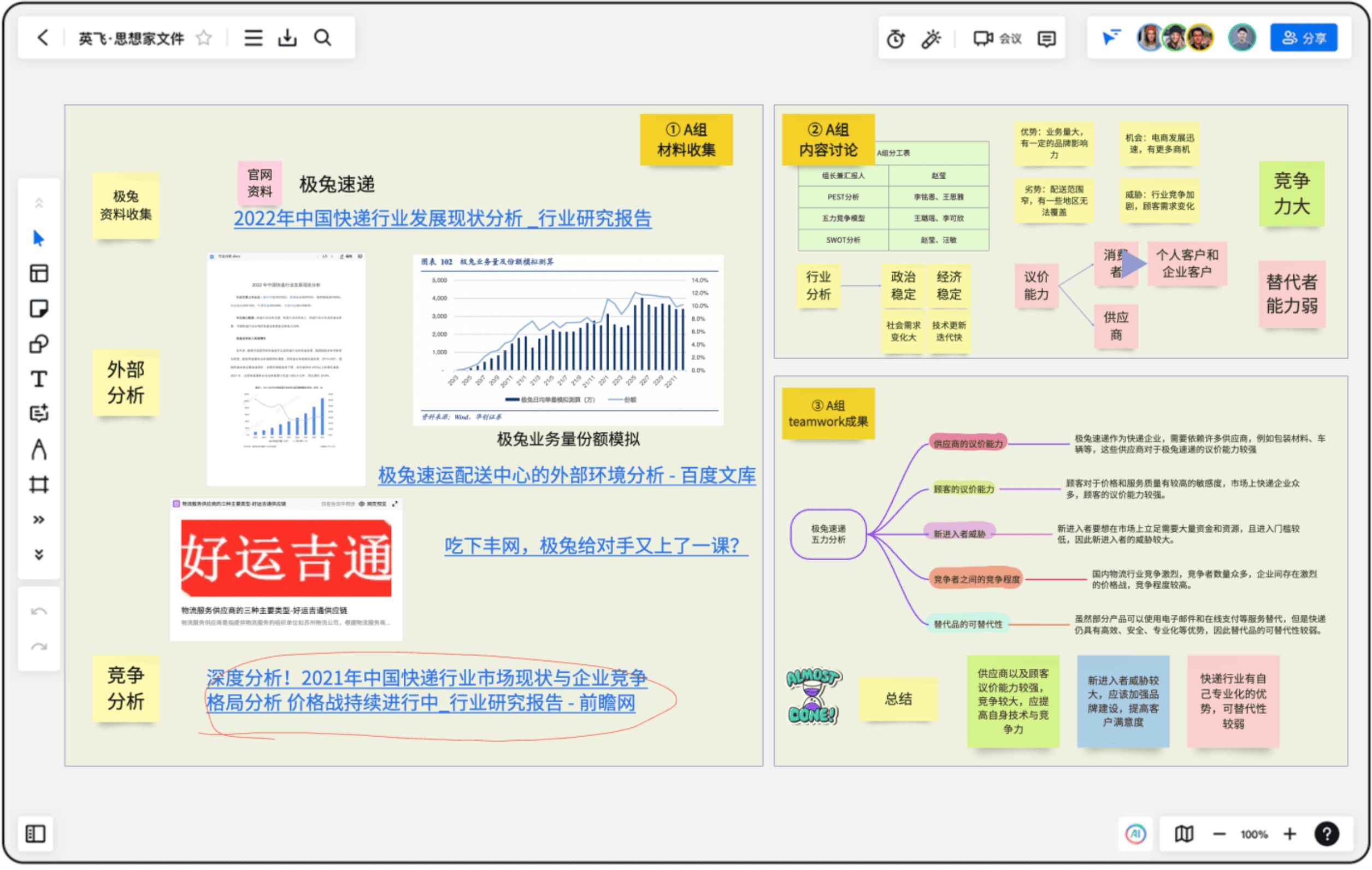This screenshot has width=1372, height=870.
Task: Open the hamburger menu
Action: click(254, 38)
